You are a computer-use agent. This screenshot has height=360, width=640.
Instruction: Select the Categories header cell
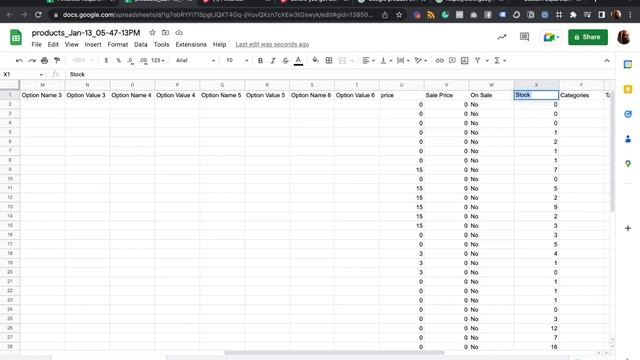click(581, 95)
